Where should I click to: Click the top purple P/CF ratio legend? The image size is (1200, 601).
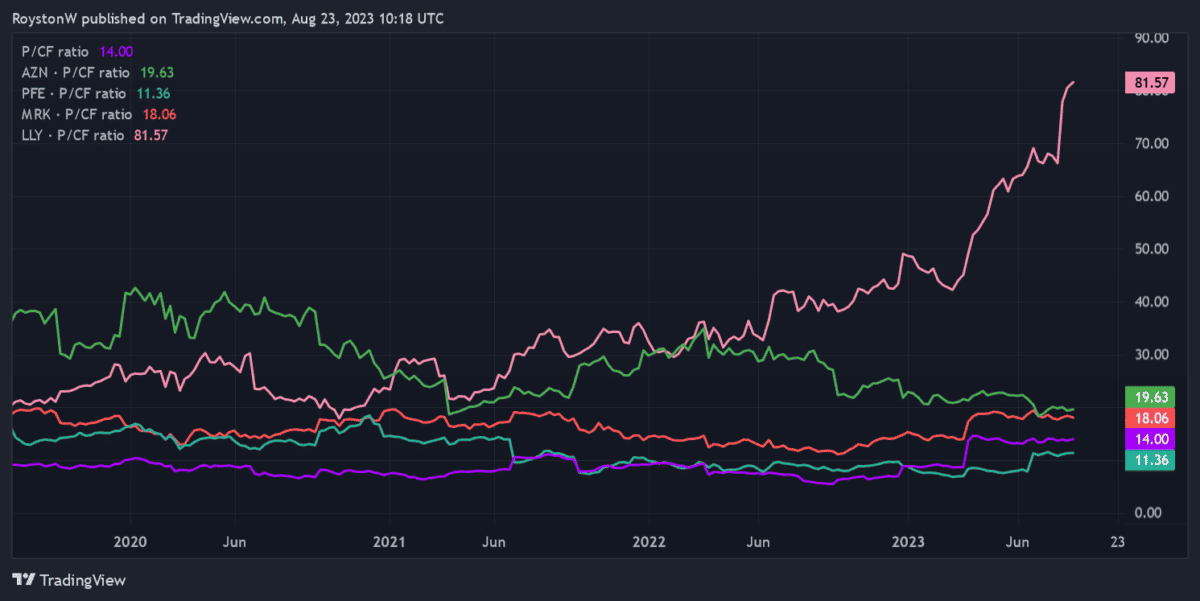tap(77, 51)
